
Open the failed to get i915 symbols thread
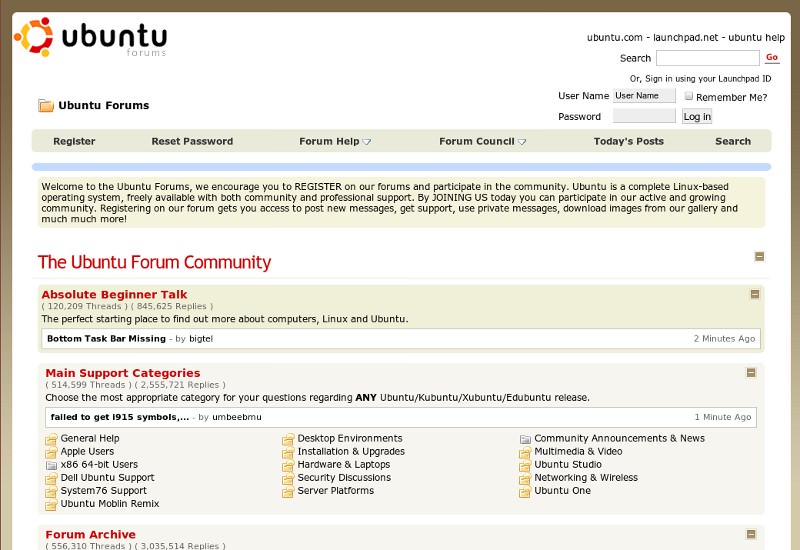point(119,417)
